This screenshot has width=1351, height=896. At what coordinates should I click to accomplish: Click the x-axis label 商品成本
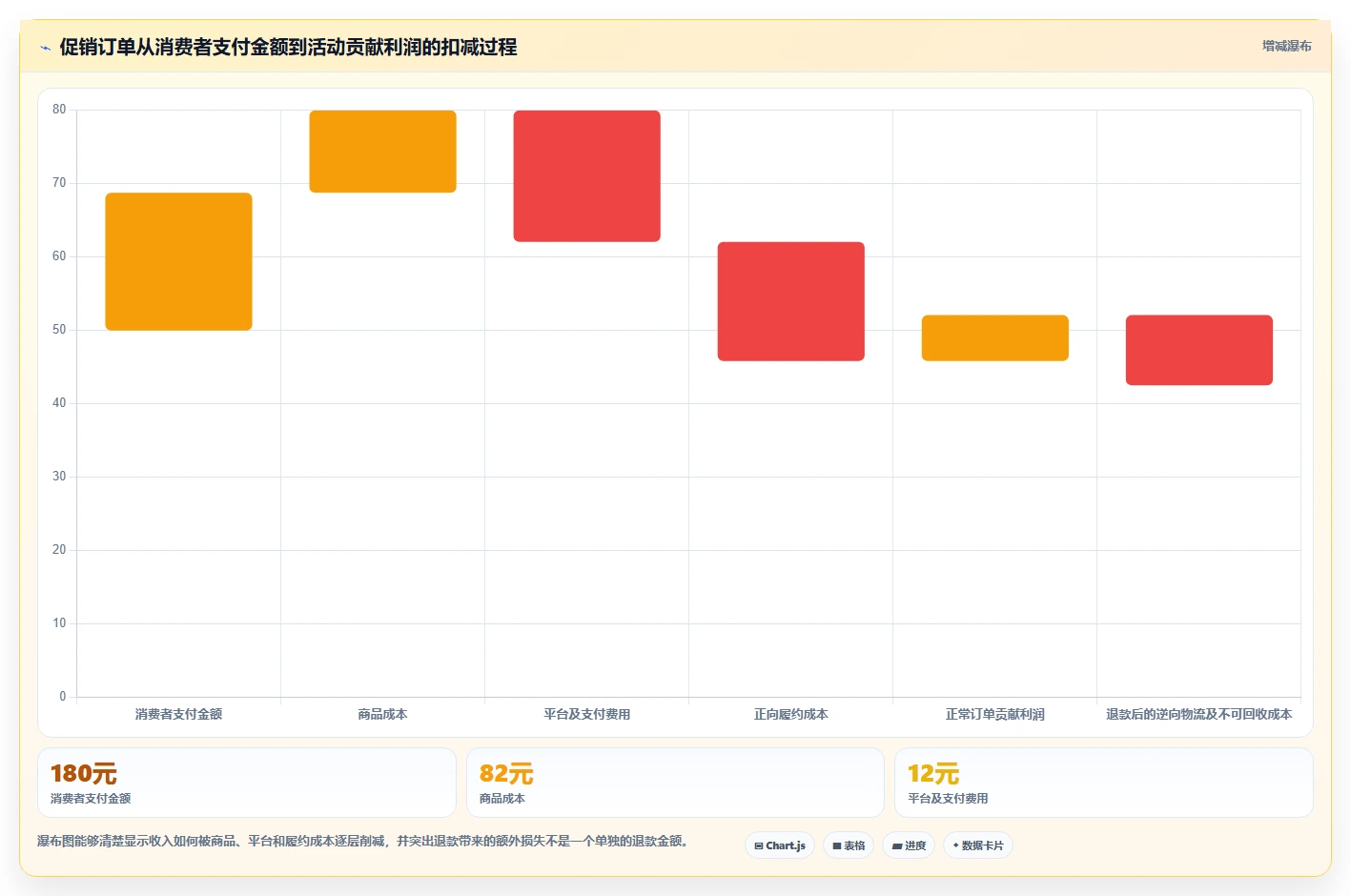[382, 714]
